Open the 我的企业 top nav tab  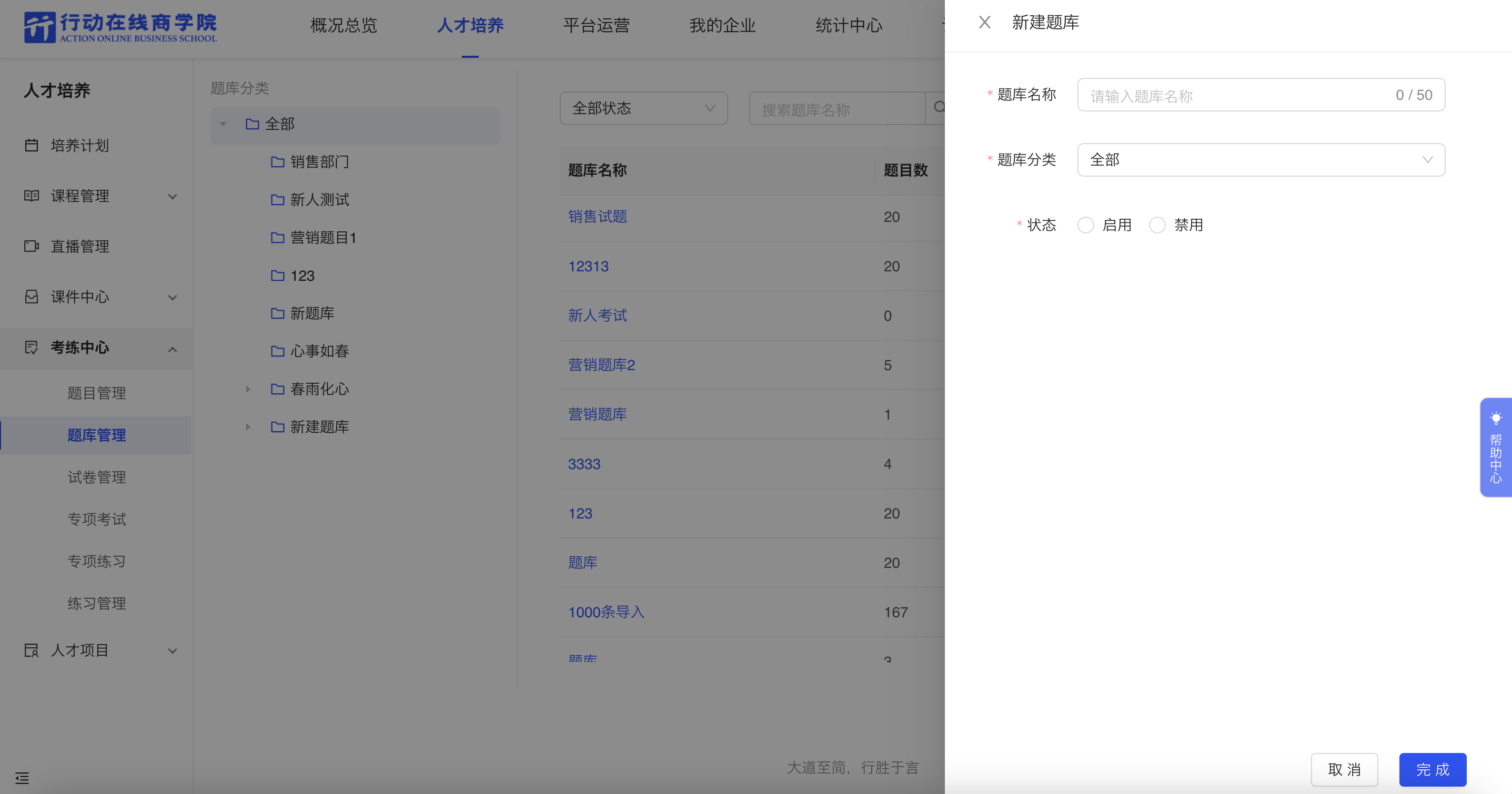(x=722, y=25)
